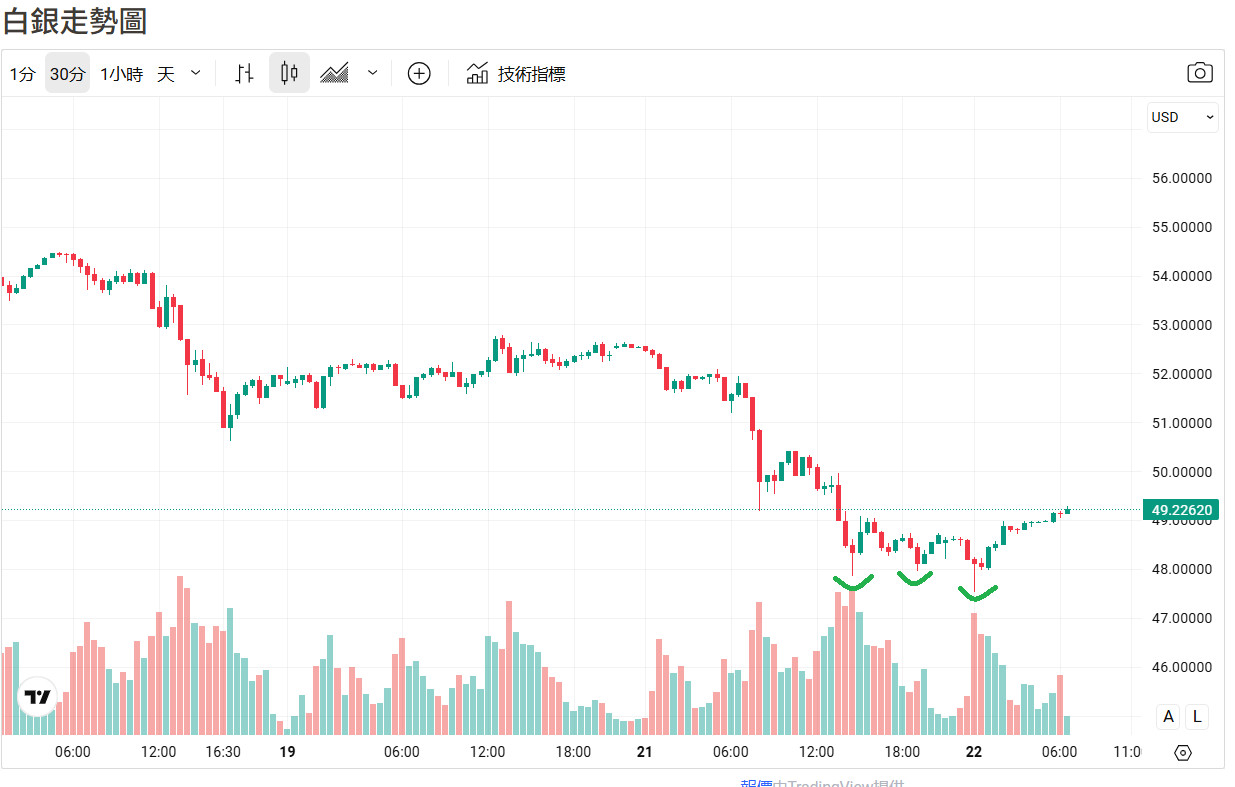
Task: Toggle auto scale with A button
Action: [x=1168, y=716]
